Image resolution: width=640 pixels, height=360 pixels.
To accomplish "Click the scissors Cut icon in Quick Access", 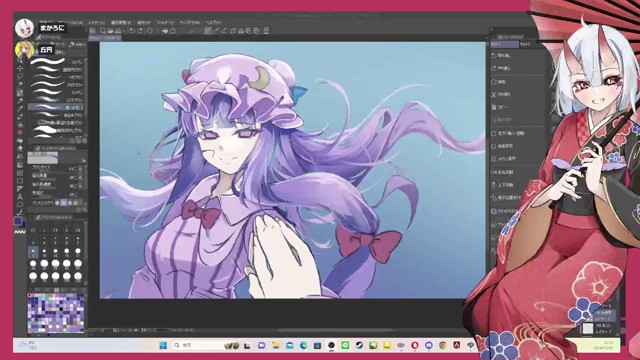I will click(493, 94).
